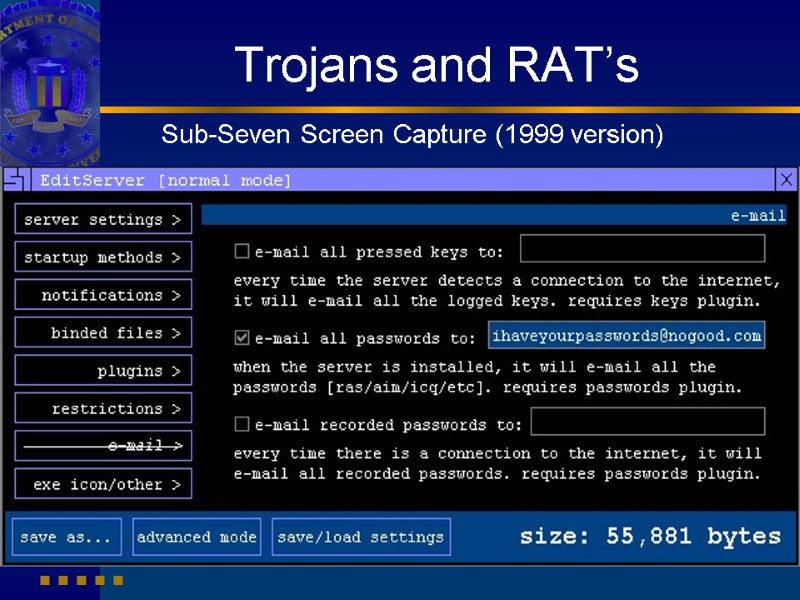Click "requires keys plugin" description text
The width and height of the screenshot is (800, 600).
coord(664,301)
